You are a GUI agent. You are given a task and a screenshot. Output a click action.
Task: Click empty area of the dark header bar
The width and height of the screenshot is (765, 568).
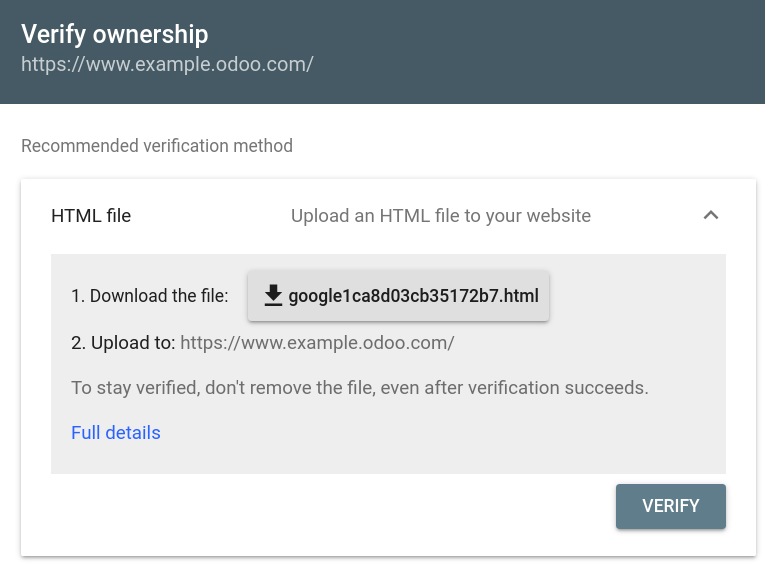point(550,50)
